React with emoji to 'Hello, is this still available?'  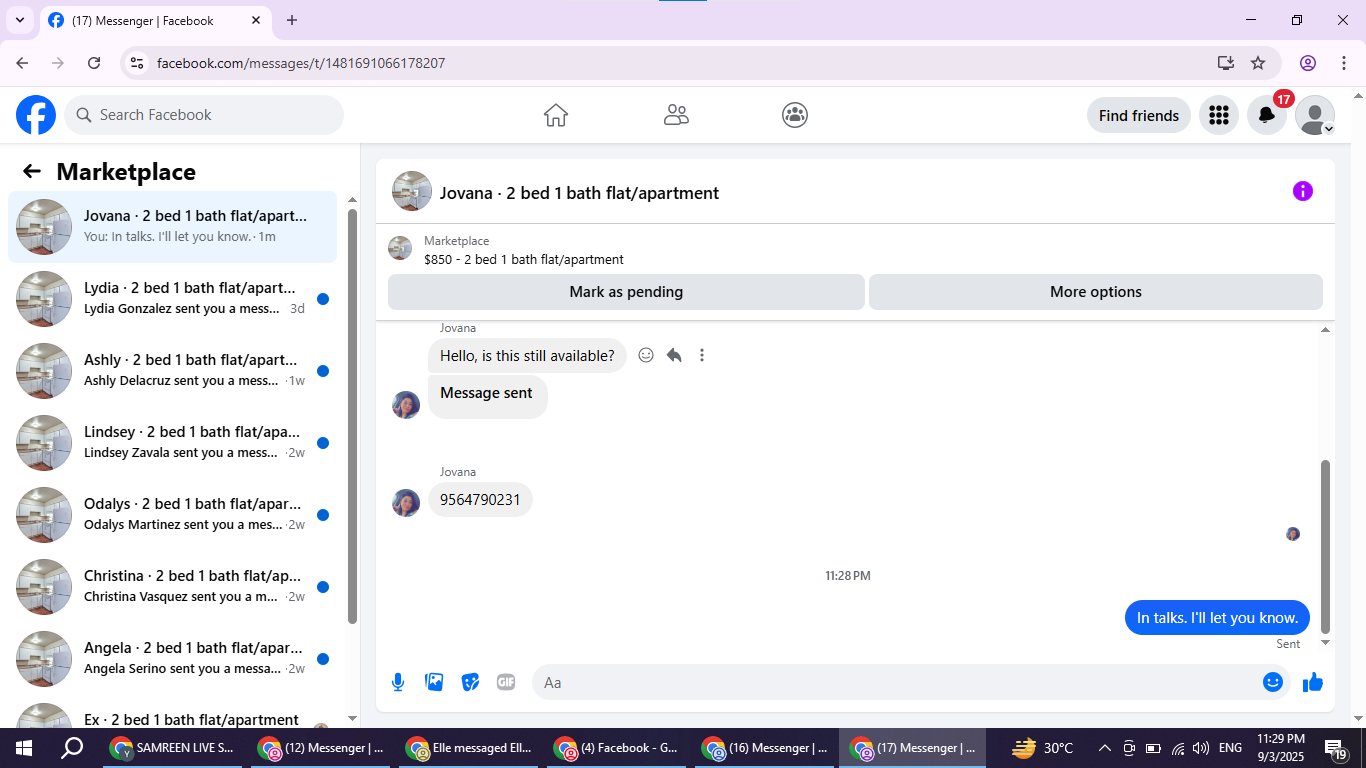click(x=646, y=355)
